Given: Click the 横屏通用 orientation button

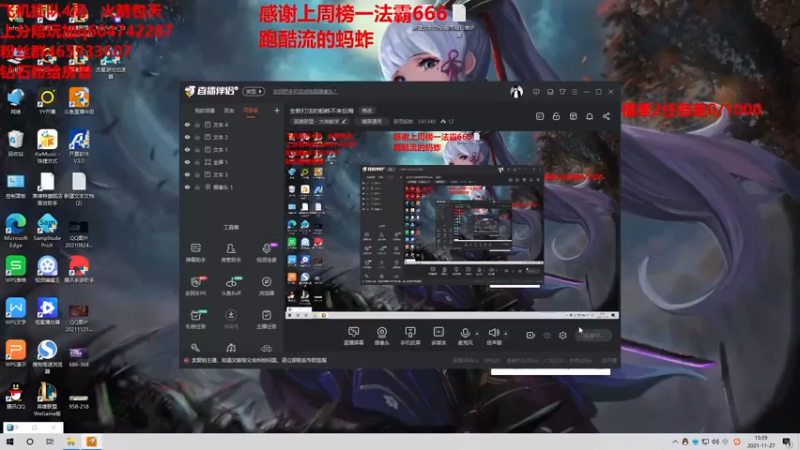Looking at the screenshot, I should [x=371, y=121].
